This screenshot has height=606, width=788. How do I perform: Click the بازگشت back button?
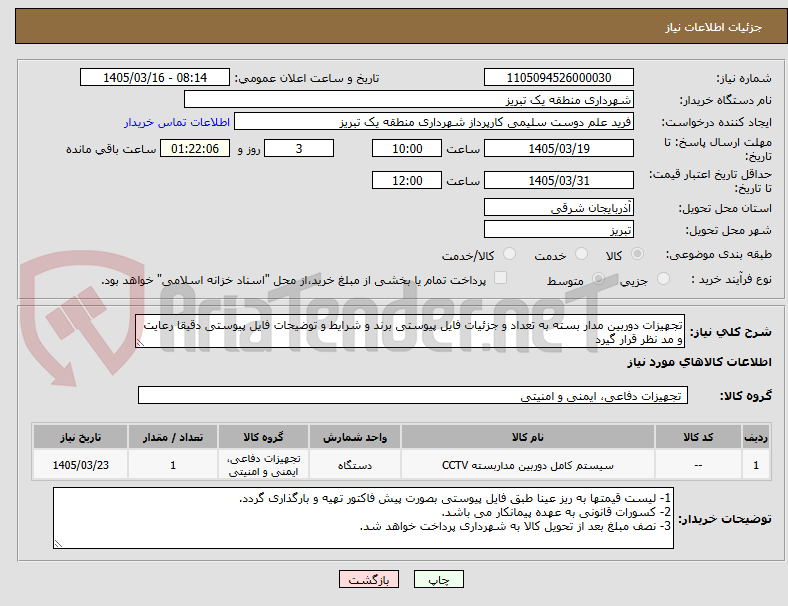click(x=369, y=579)
